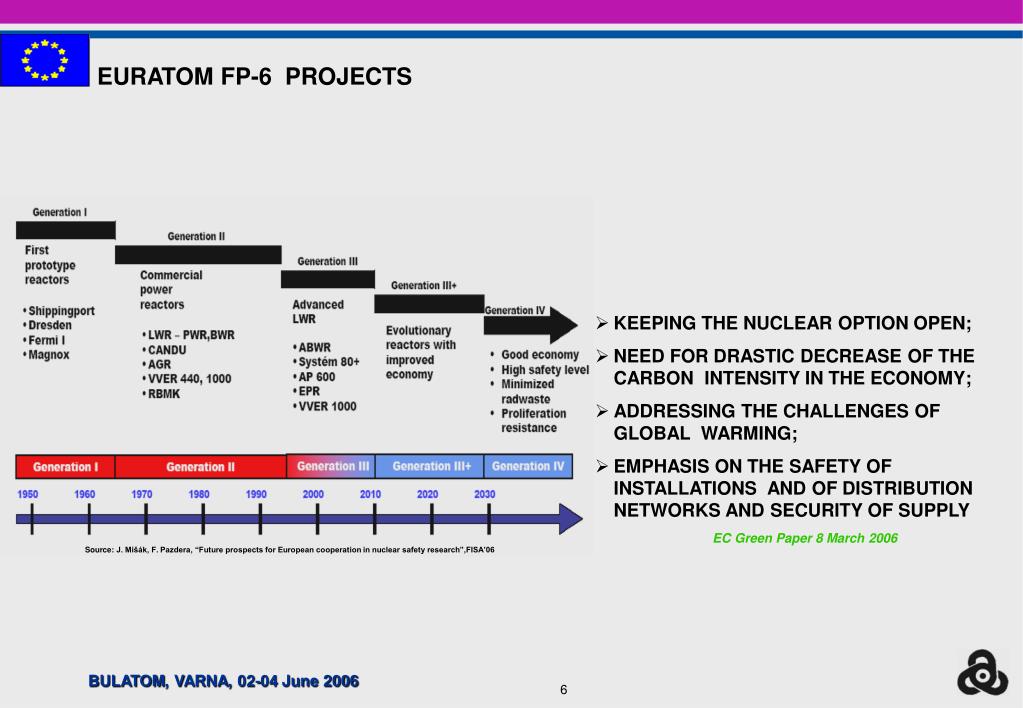Click the 1960 timeline year marker

pos(85,494)
